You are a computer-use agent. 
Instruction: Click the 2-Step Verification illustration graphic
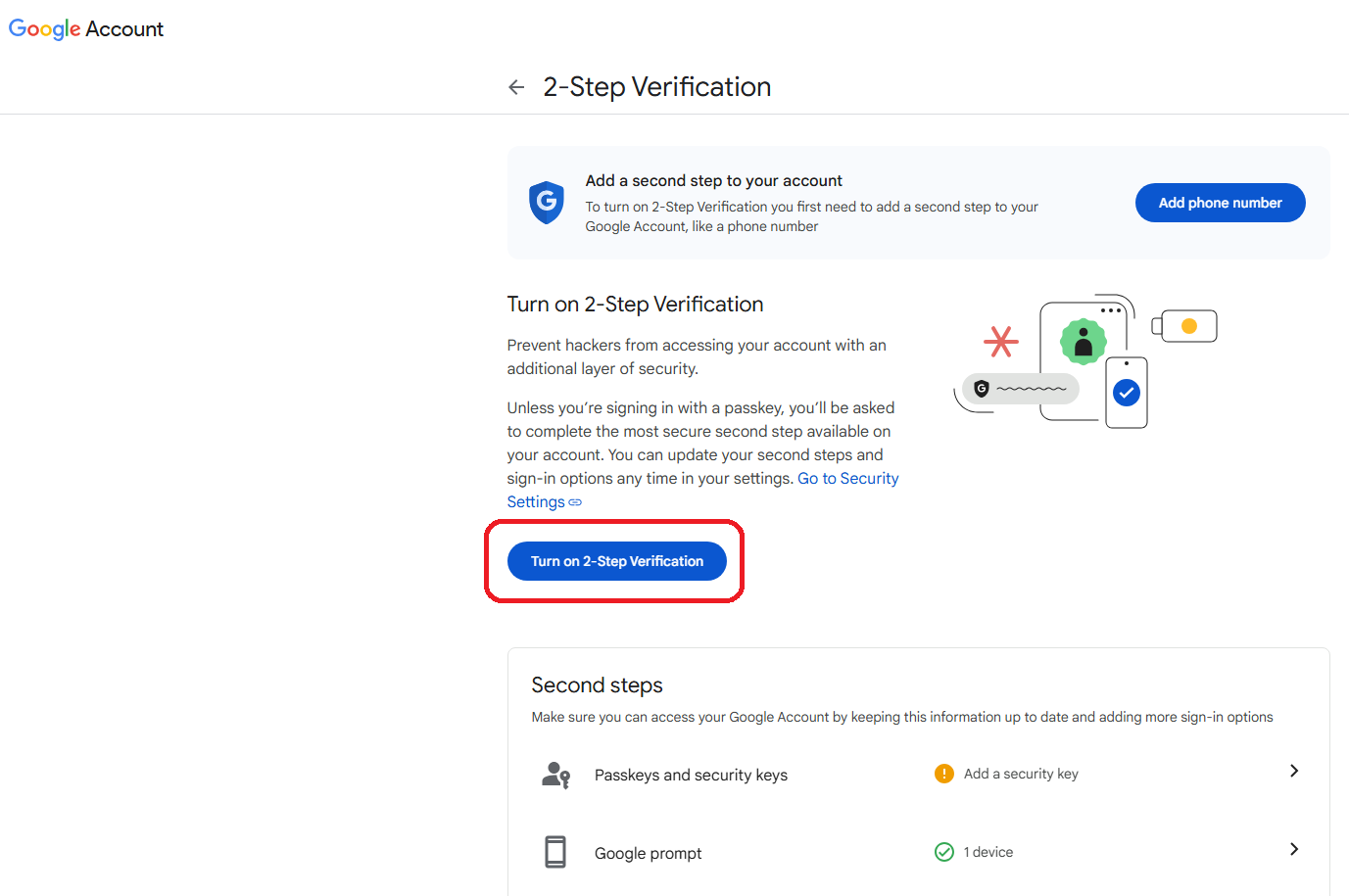click(1085, 361)
